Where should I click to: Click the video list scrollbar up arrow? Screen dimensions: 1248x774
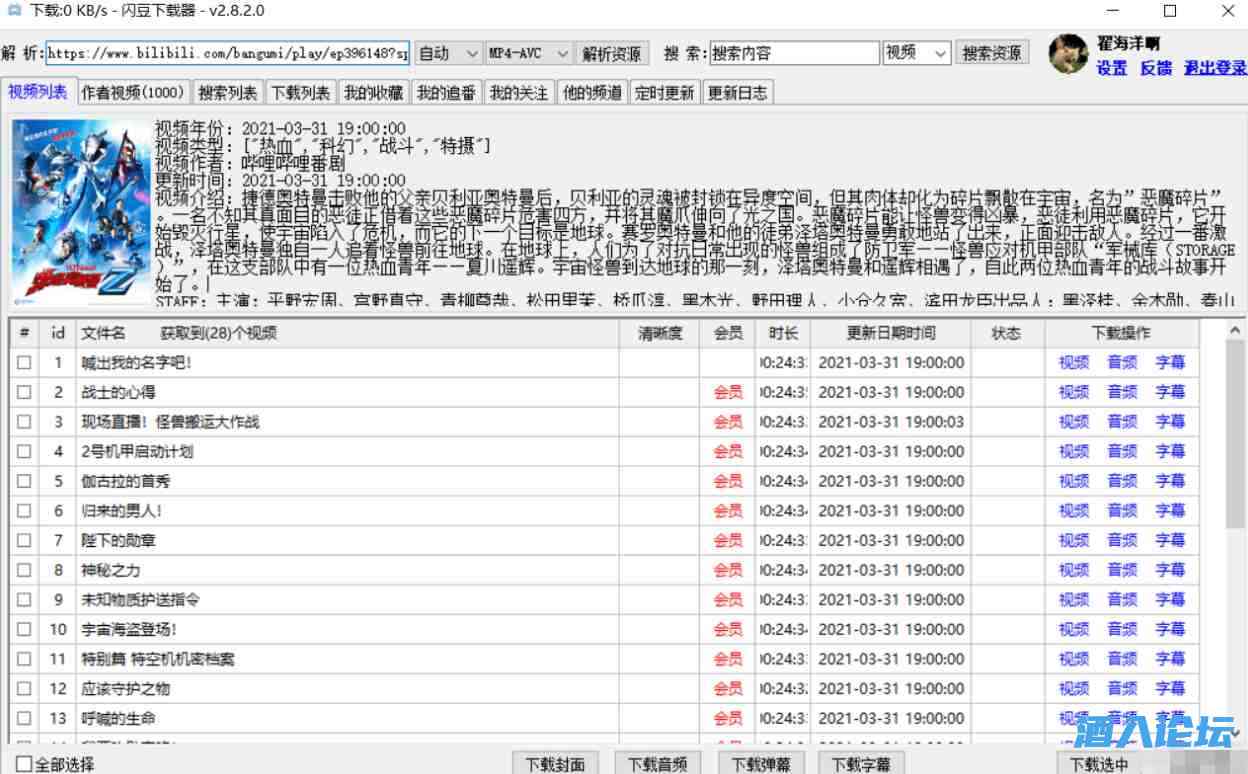pos(1237,331)
